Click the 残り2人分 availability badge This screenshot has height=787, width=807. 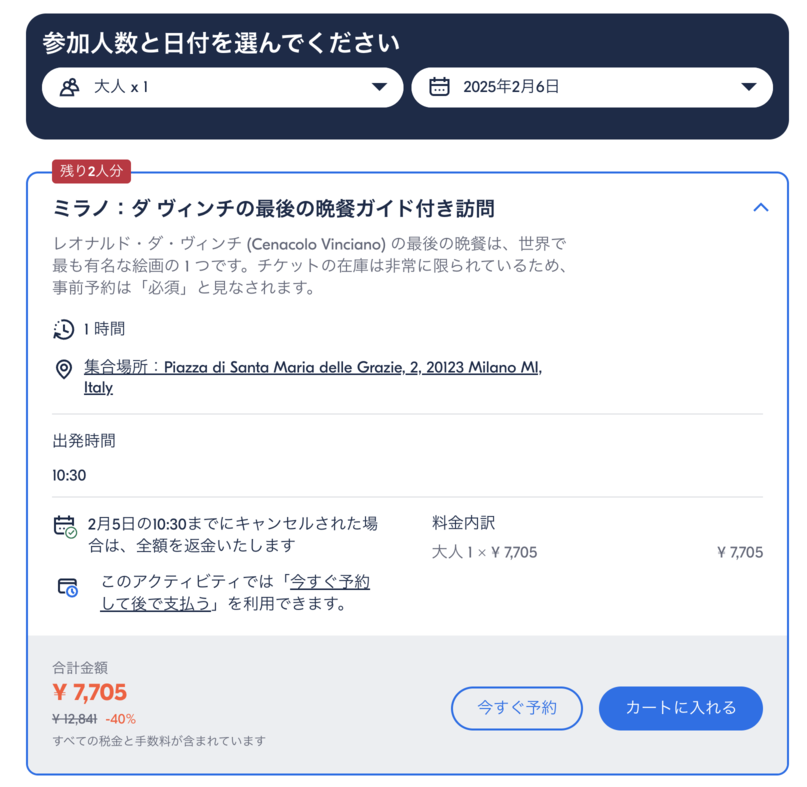pyautogui.click(x=91, y=171)
